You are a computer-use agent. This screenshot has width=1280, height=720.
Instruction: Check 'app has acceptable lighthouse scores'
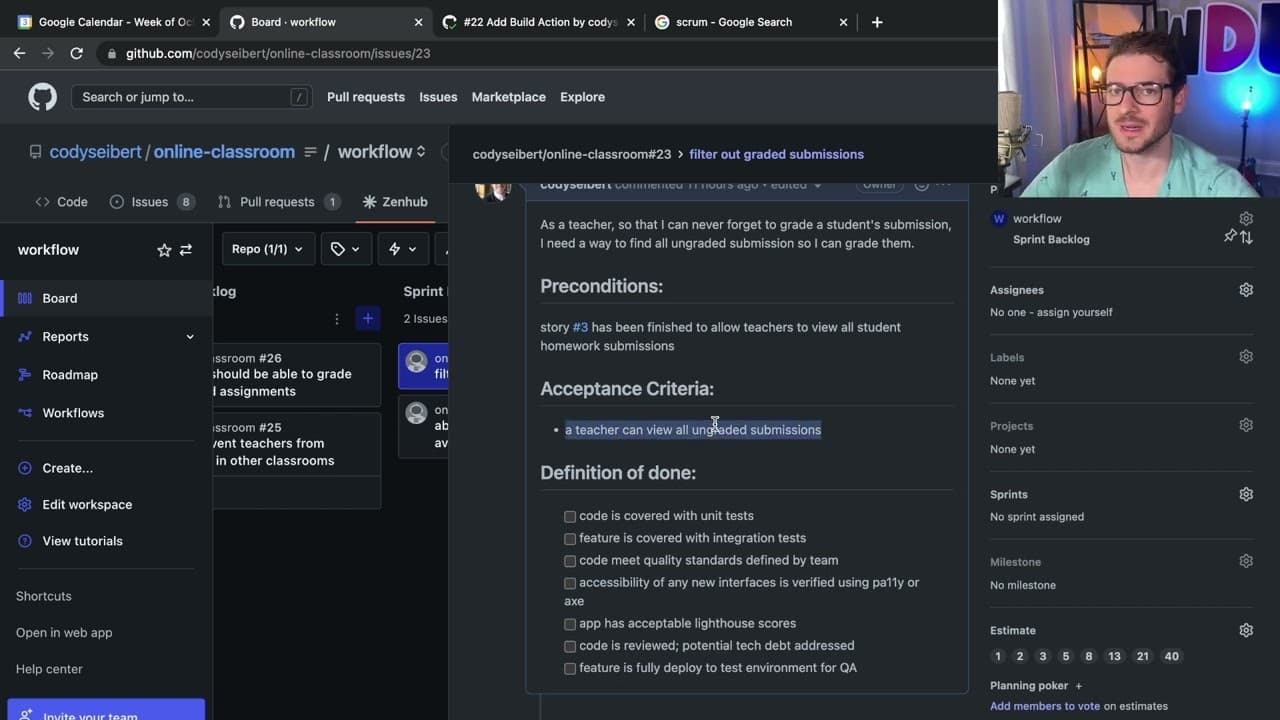570,624
